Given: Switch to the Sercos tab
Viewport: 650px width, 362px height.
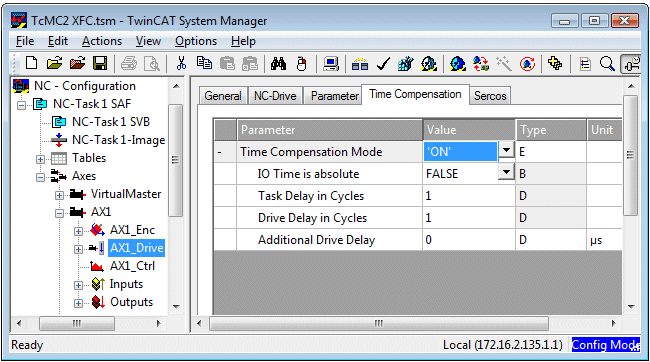Looking at the screenshot, I should 490,96.
